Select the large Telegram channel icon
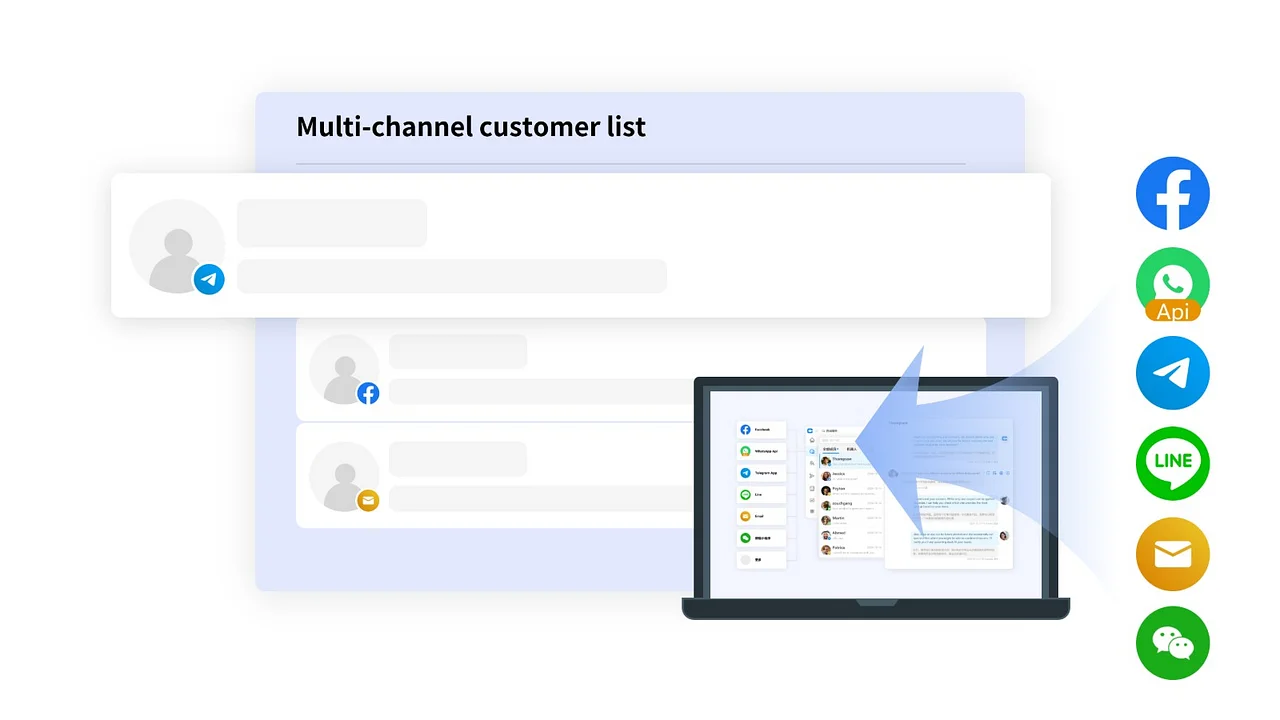Viewport: 1280px width, 720px height. 1172,373
